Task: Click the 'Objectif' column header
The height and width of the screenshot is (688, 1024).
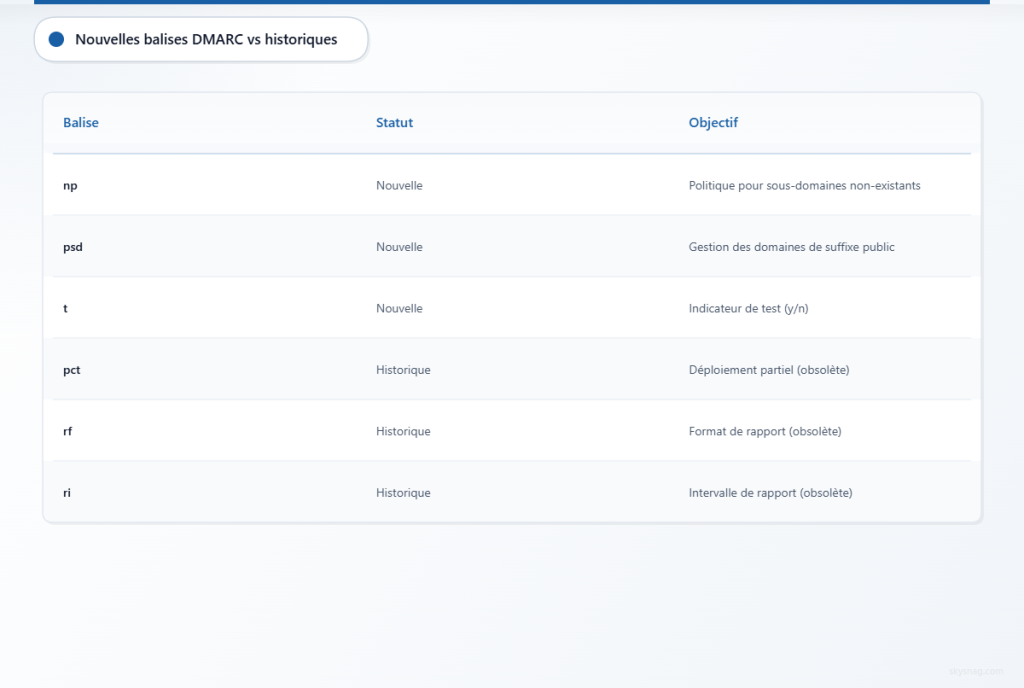Action: [713, 122]
